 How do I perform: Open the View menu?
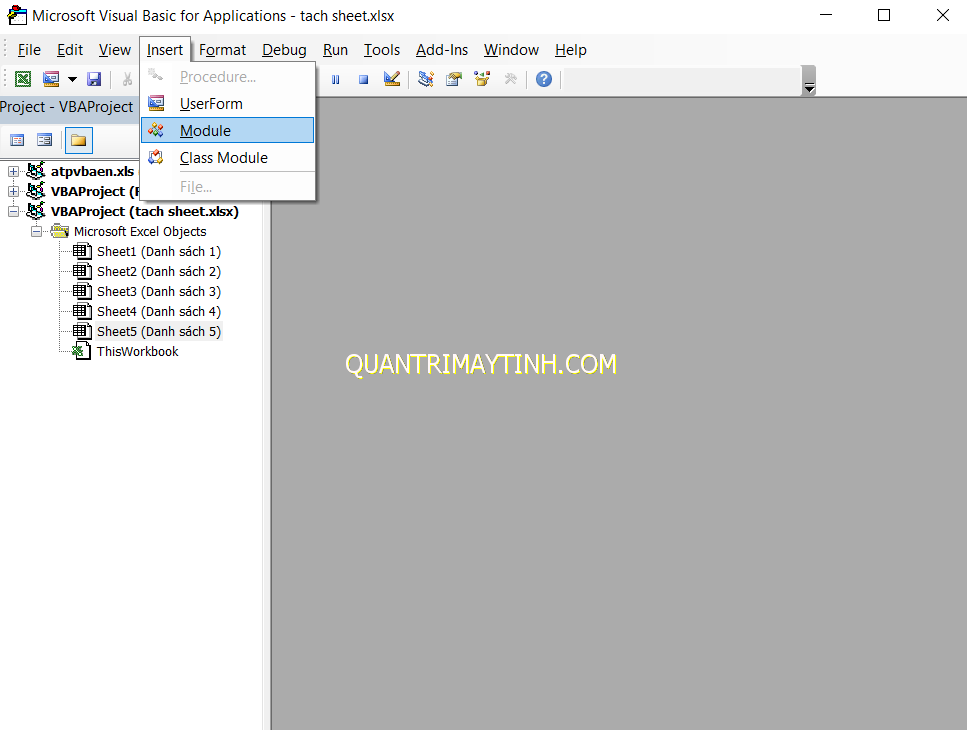115,50
